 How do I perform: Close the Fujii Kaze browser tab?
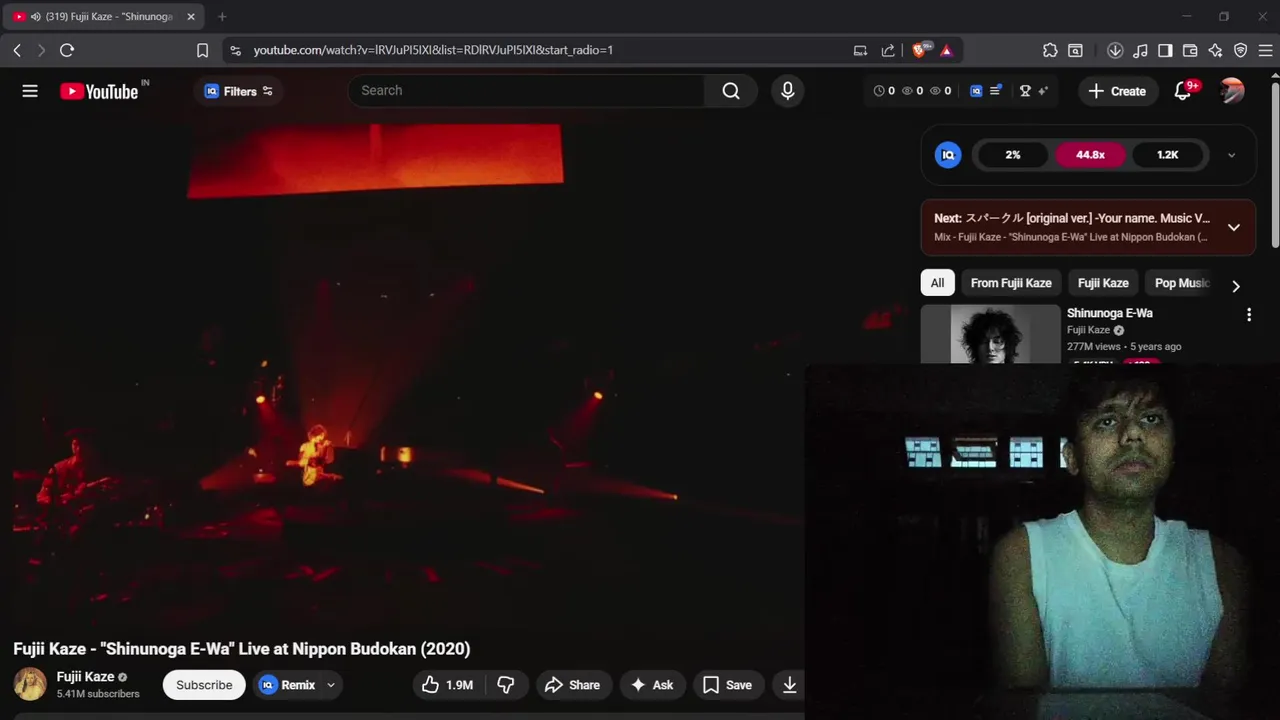click(191, 17)
